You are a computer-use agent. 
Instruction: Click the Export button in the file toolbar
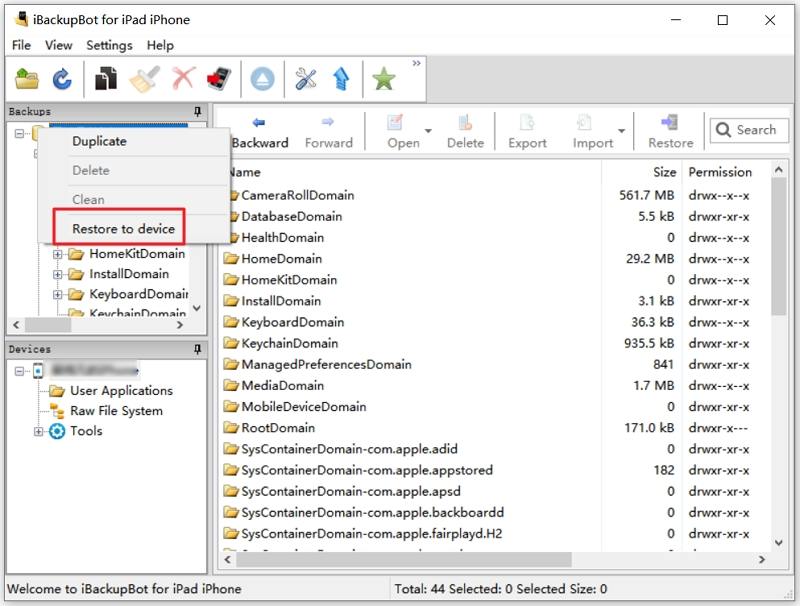tap(525, 130)
